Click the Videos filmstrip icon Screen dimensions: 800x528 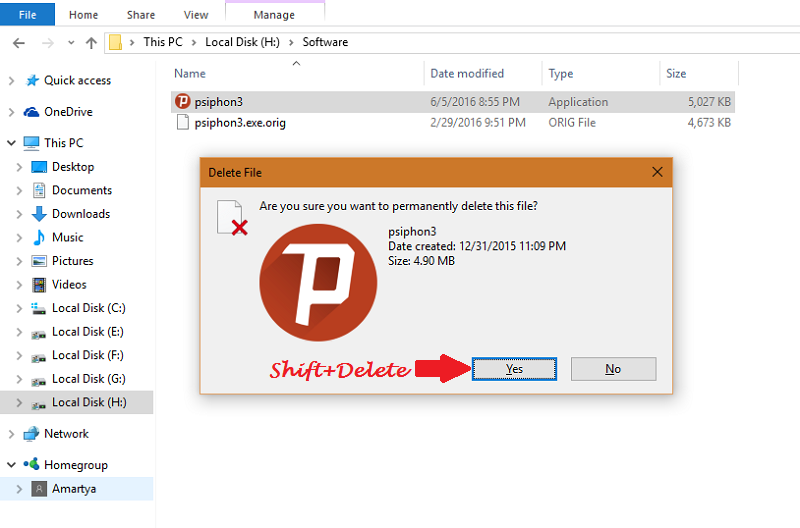click(x=39, y=285)
